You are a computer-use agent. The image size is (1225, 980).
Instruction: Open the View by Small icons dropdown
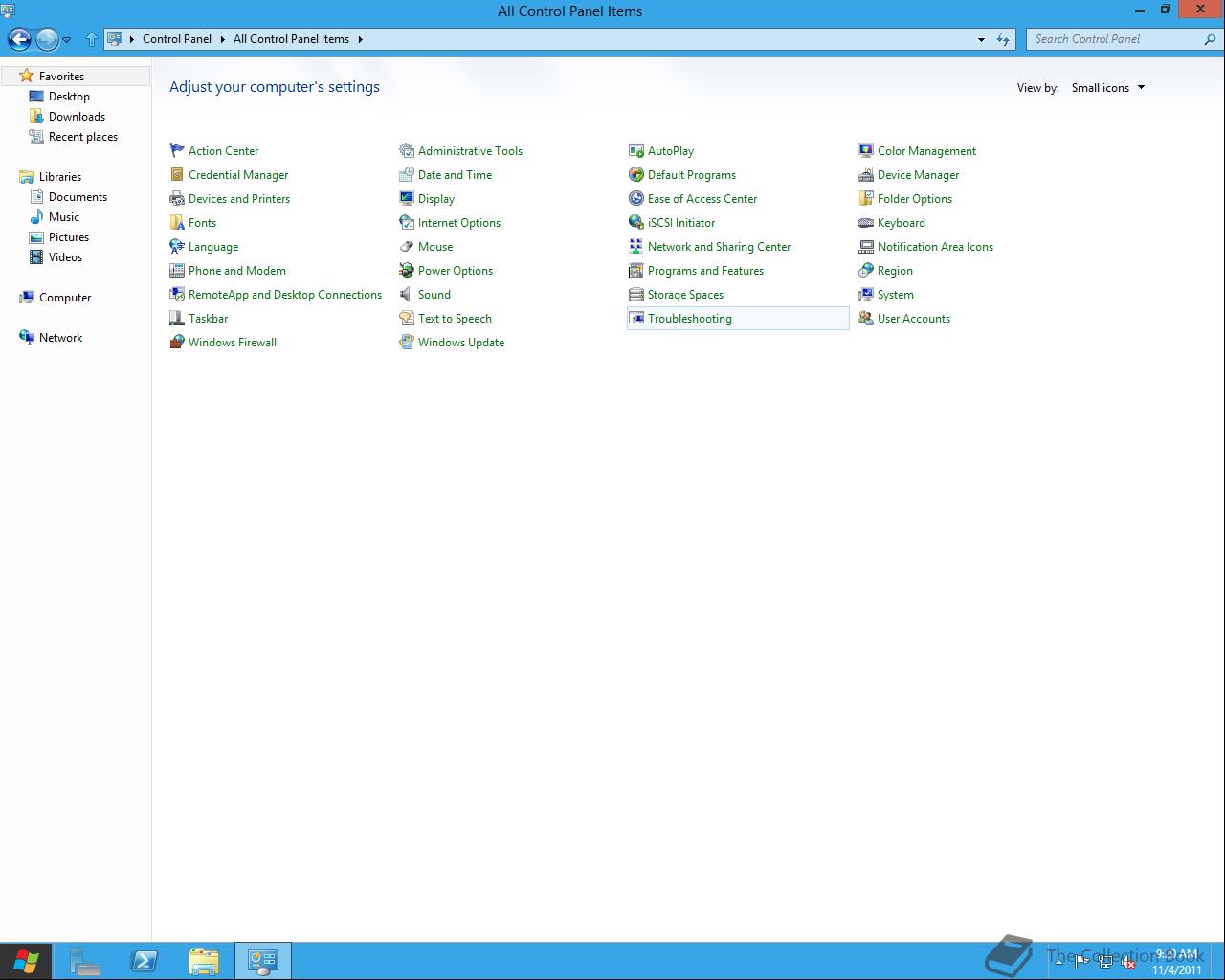point(1108,87)
